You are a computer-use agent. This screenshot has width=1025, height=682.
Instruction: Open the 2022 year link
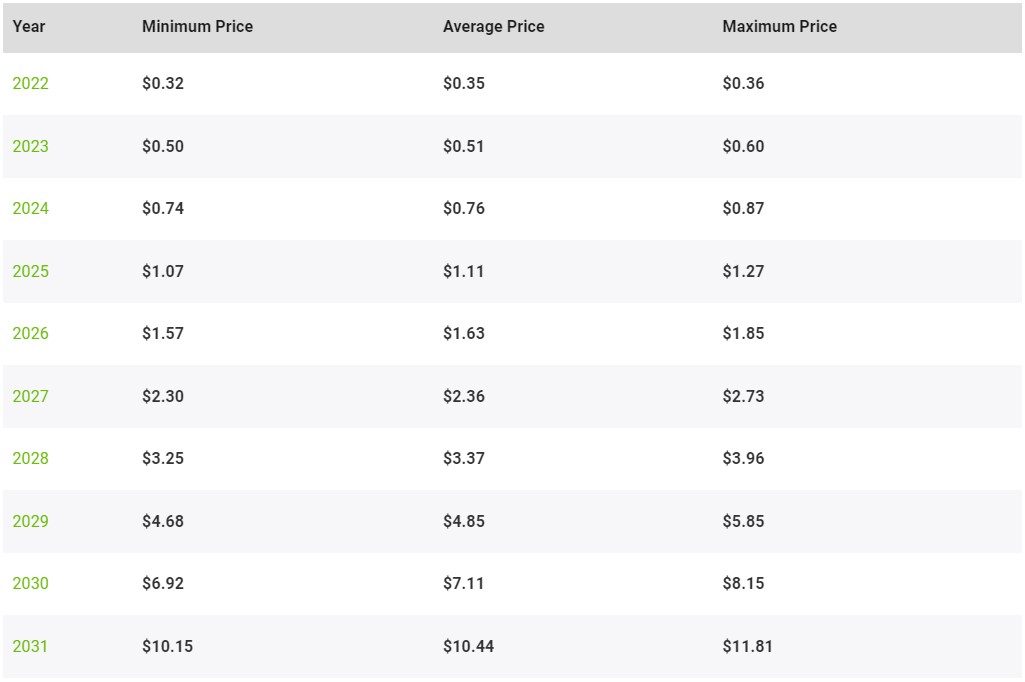tap(30, 83)
